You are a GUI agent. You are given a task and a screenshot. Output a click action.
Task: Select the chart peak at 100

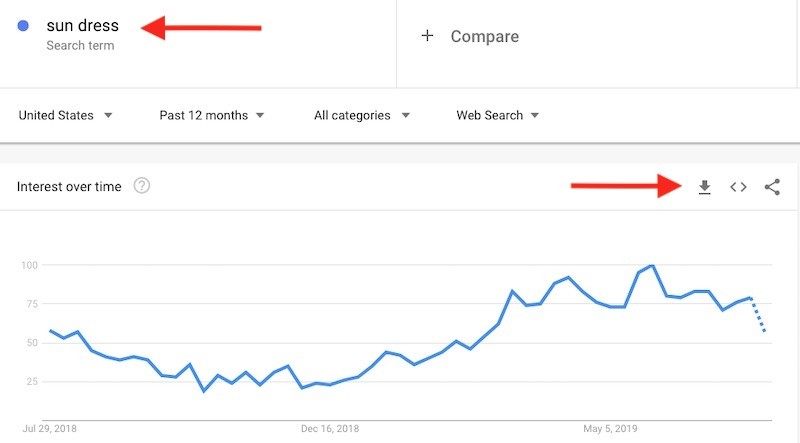coord(652,265)
